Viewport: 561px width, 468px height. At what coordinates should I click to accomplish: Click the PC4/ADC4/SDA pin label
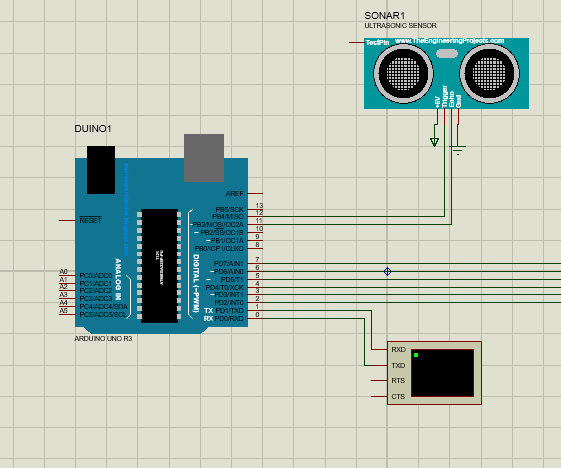point(103,307)
